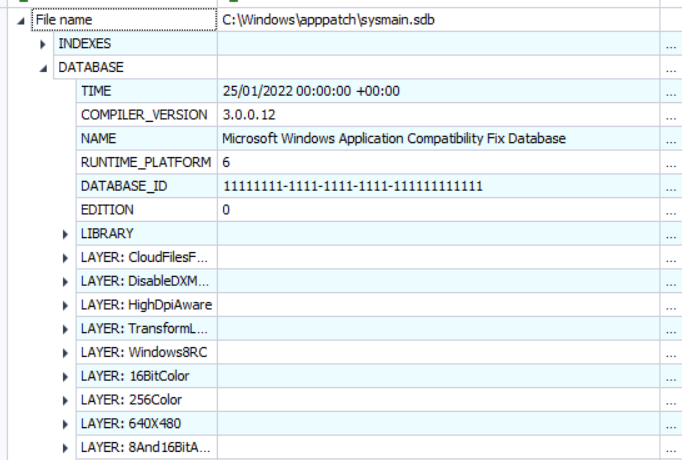The height and width of the screenshot is (460, 682).
Task: Expand the LAYER: 8And16BitA... node
Action: pyautogui.click(x=65, y=448)
